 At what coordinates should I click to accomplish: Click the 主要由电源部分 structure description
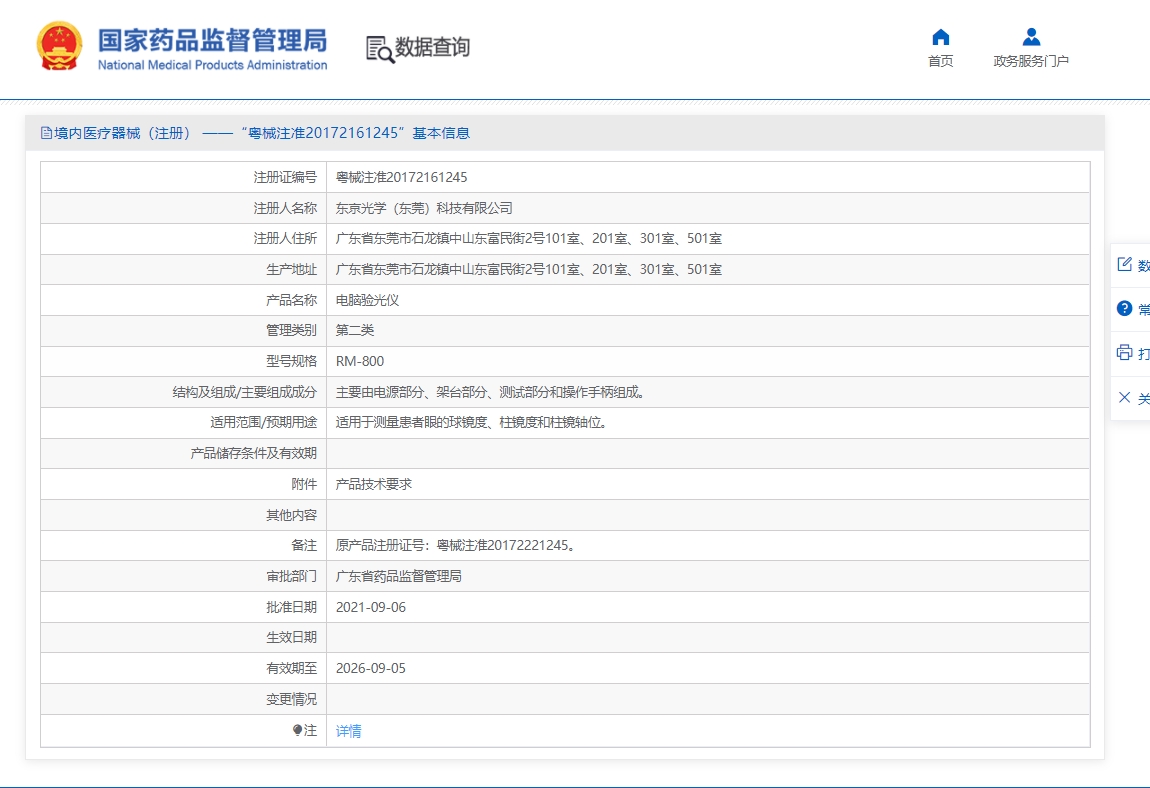tap(491, 393)
